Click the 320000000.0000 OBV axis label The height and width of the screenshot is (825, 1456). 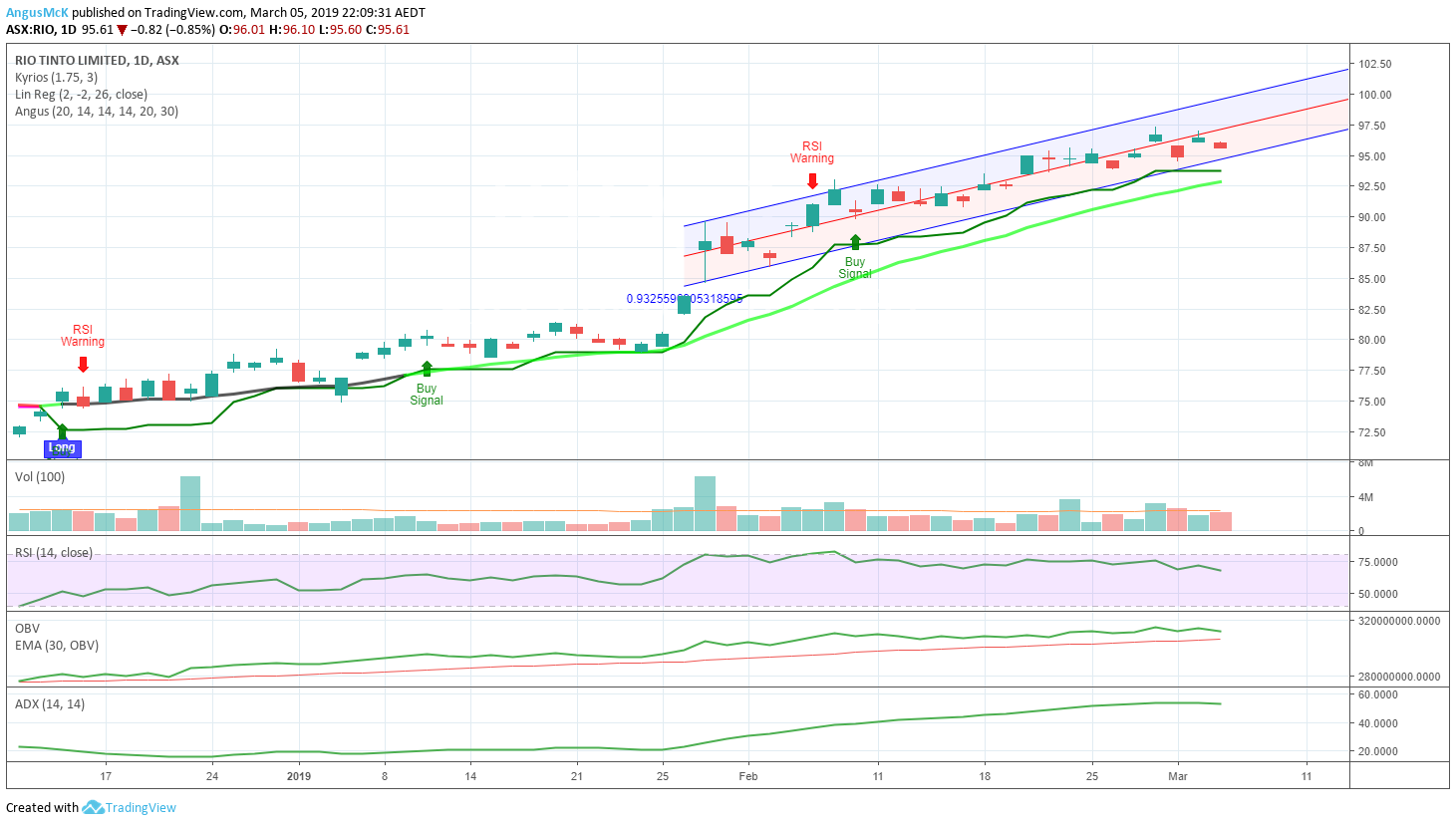(1399, 621)
